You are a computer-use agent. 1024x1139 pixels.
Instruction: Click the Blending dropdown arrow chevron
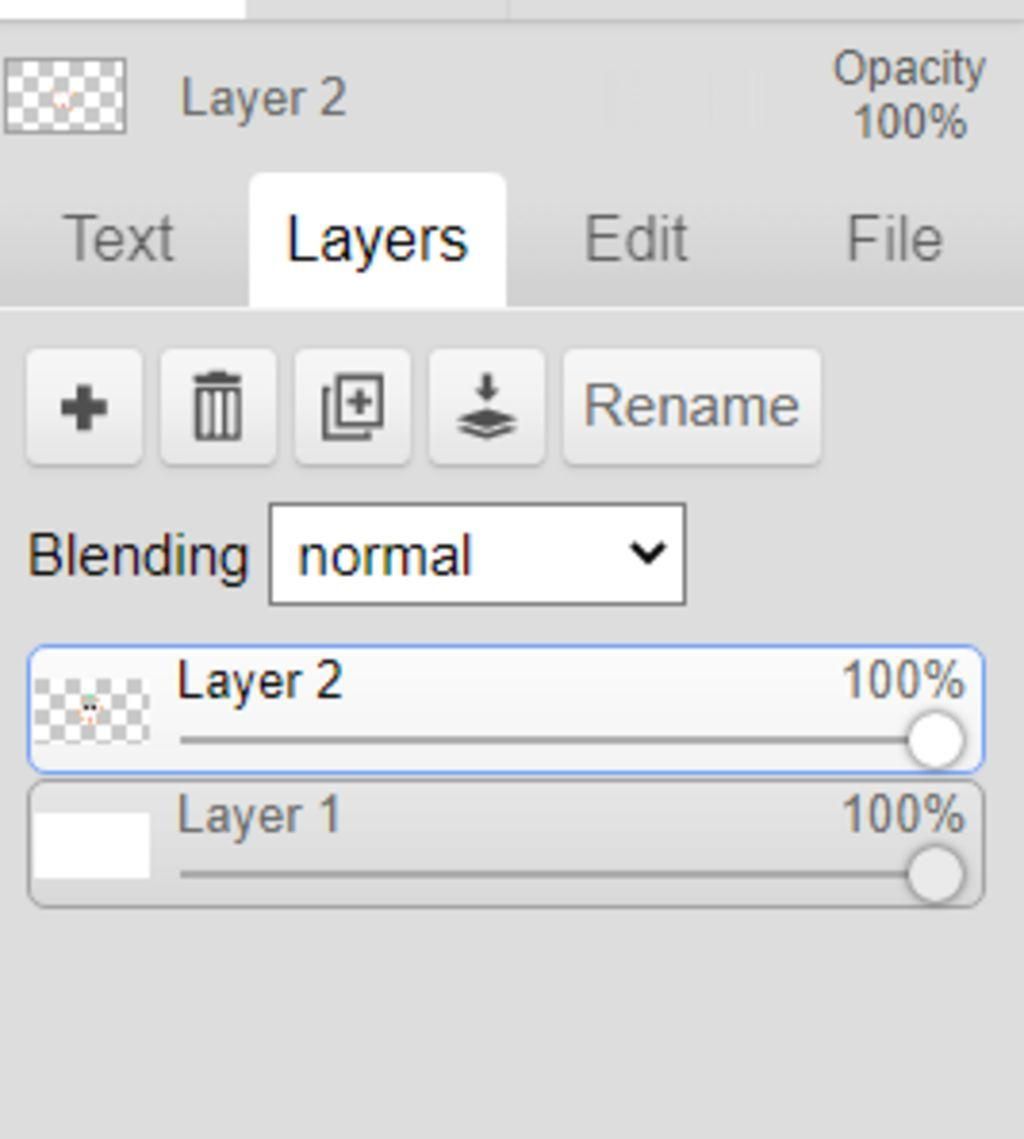648,552
